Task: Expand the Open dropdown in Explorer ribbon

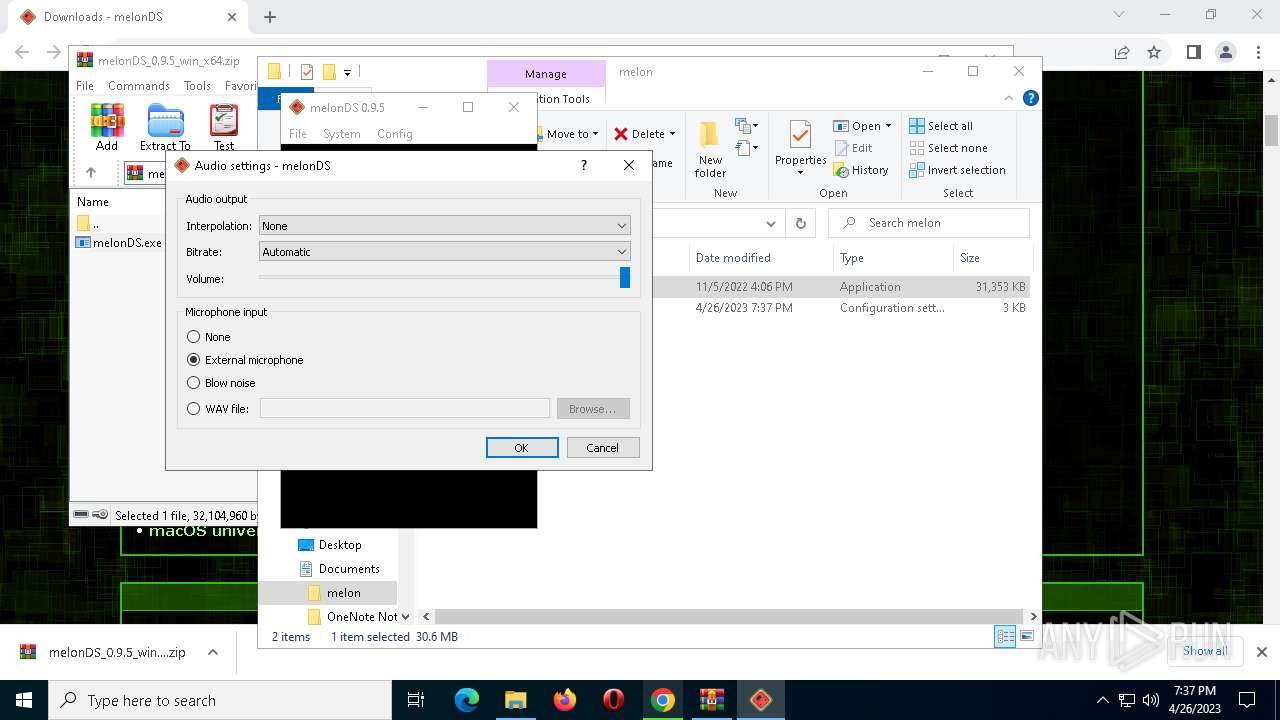Action: tap(888, 126)
